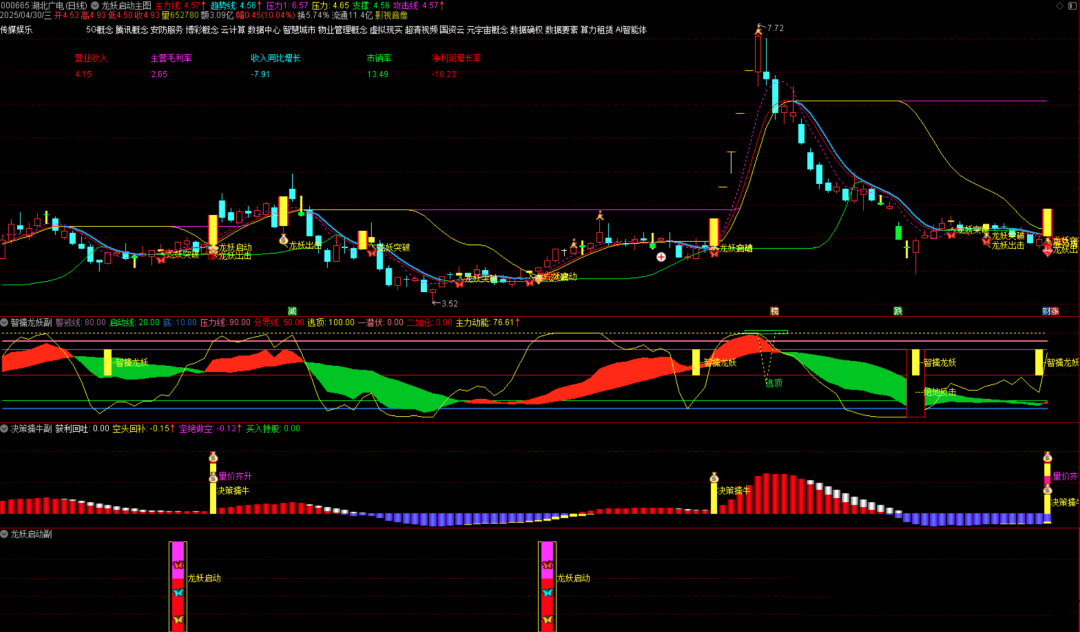
Task: Open settings icon of 智擒龙妖副 panel
Action: pyautogui.click(x=5, y=323)
